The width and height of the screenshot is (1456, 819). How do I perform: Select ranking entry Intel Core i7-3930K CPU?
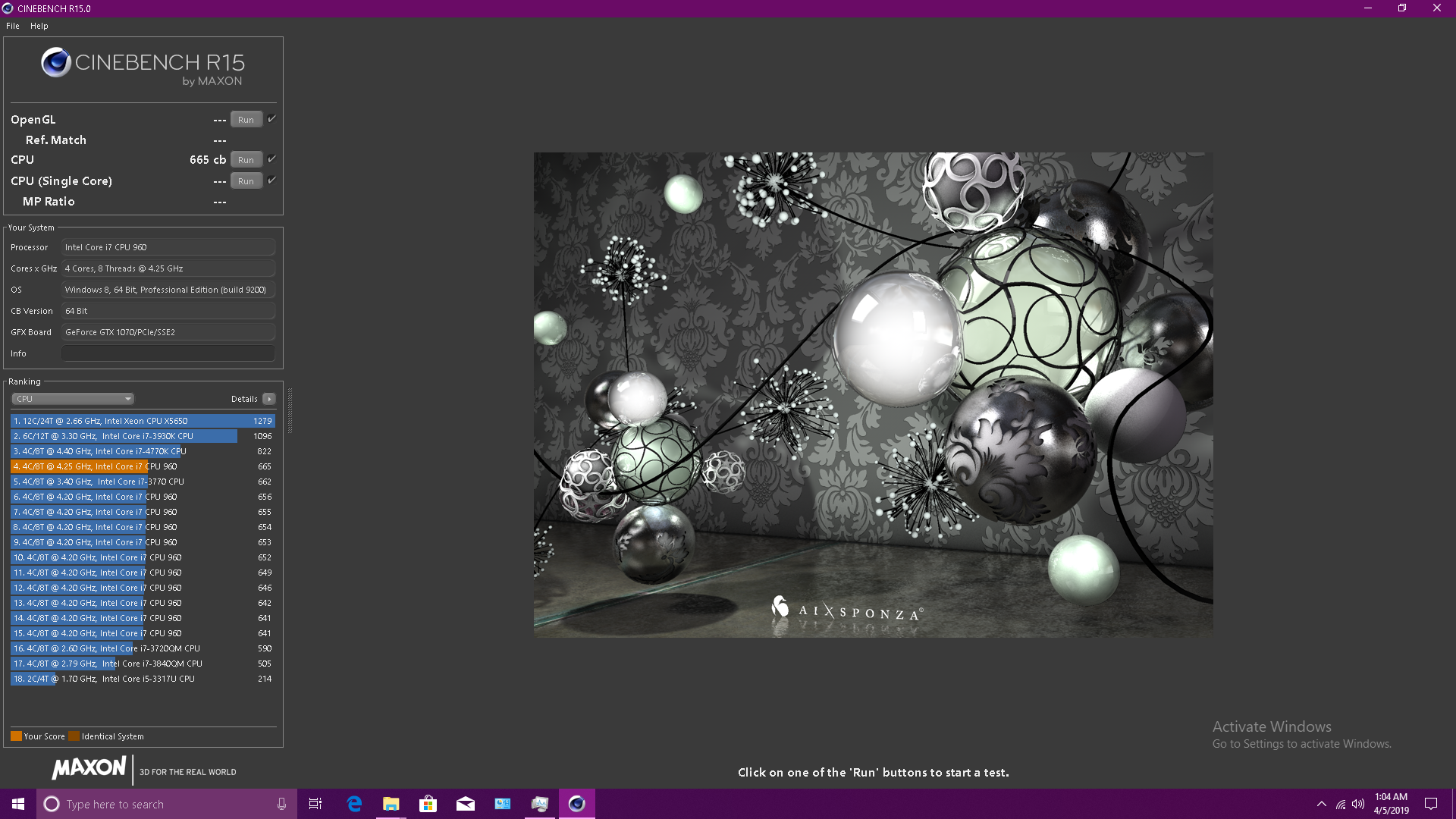143,436
